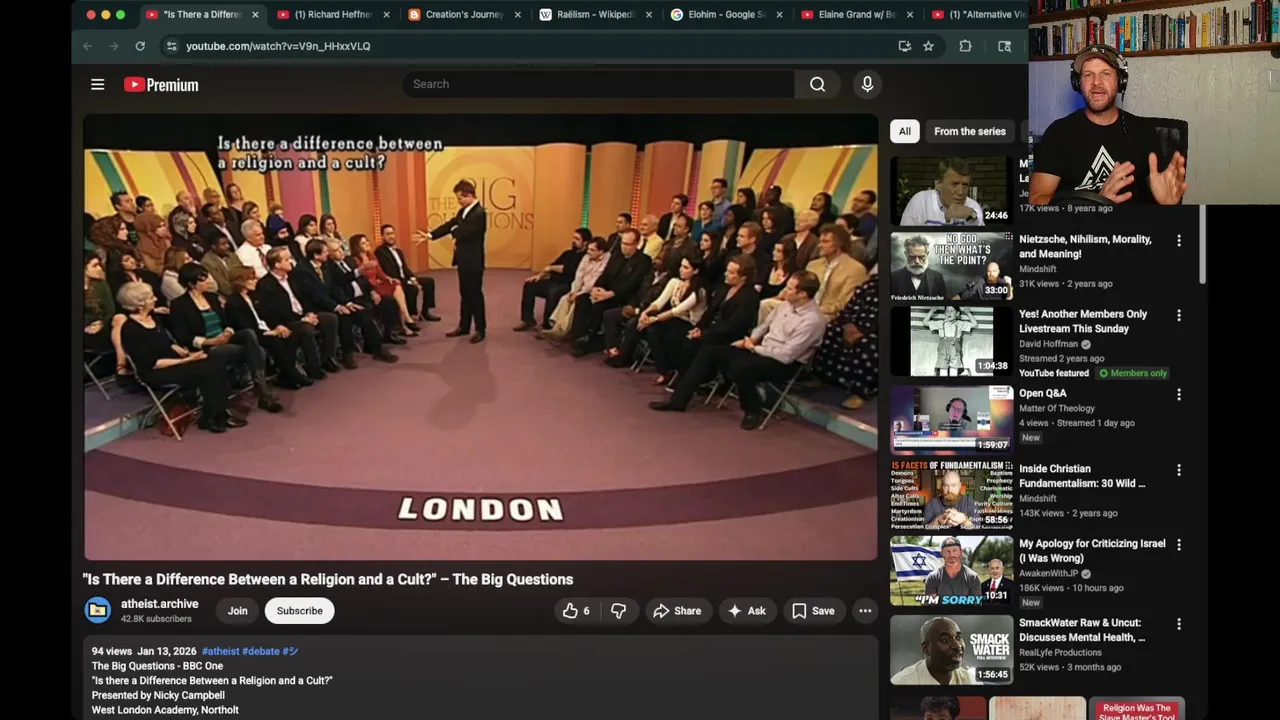Switch to Richard Heffner tab

[x=334, y=15]
